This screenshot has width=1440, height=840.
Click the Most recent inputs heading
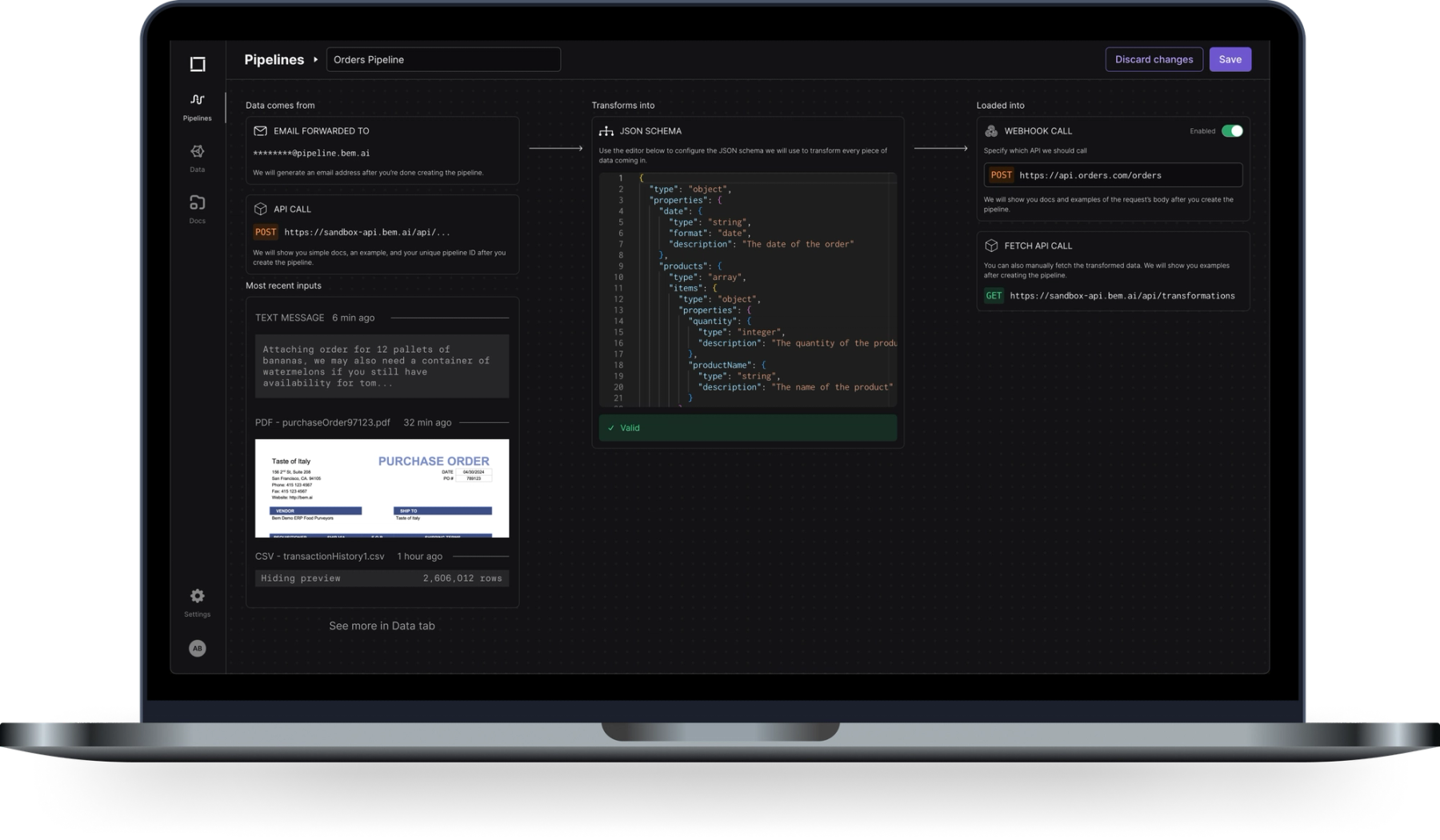point(283,286)
